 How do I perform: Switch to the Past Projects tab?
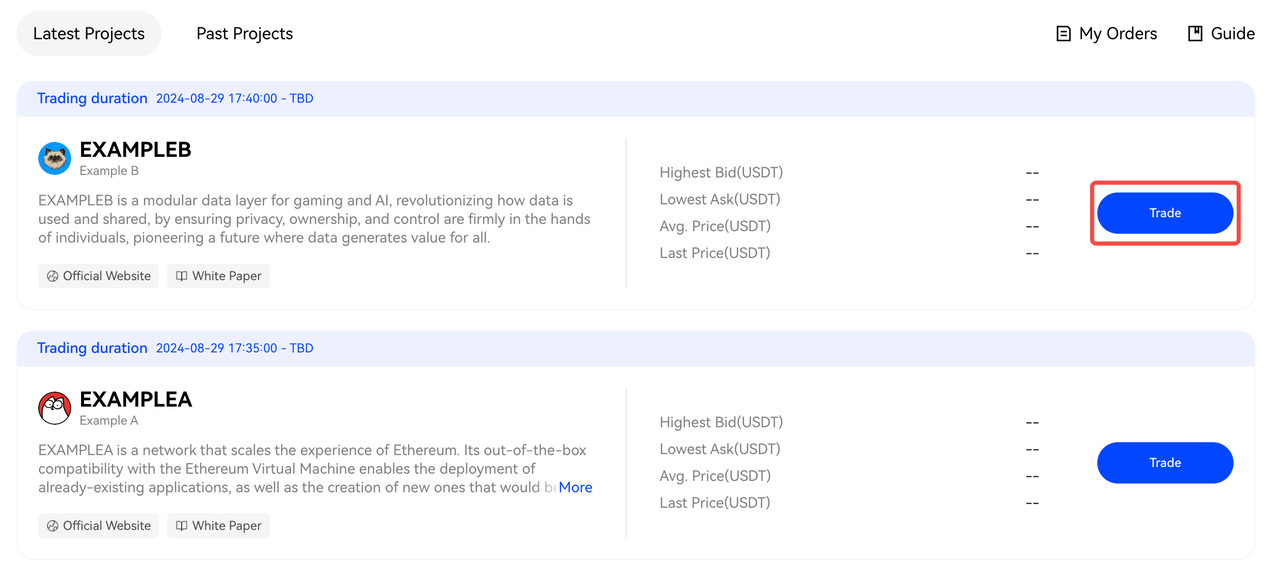pyautogui.click(x=244, y=34)
